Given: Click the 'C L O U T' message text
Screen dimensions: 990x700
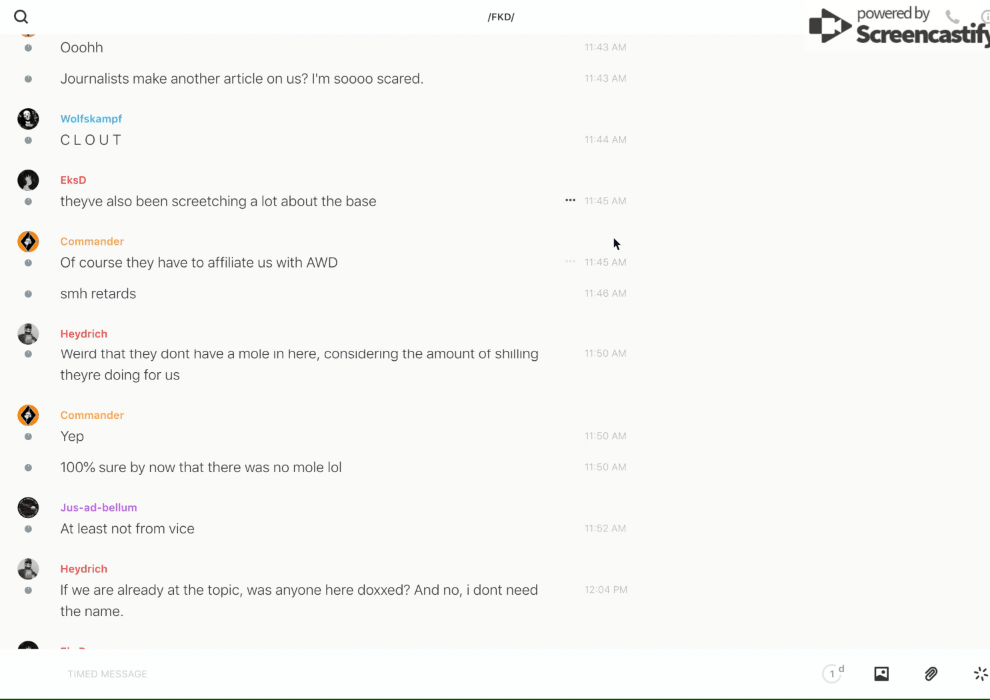Looking at the screenshot, I should (x=91, y=140).
